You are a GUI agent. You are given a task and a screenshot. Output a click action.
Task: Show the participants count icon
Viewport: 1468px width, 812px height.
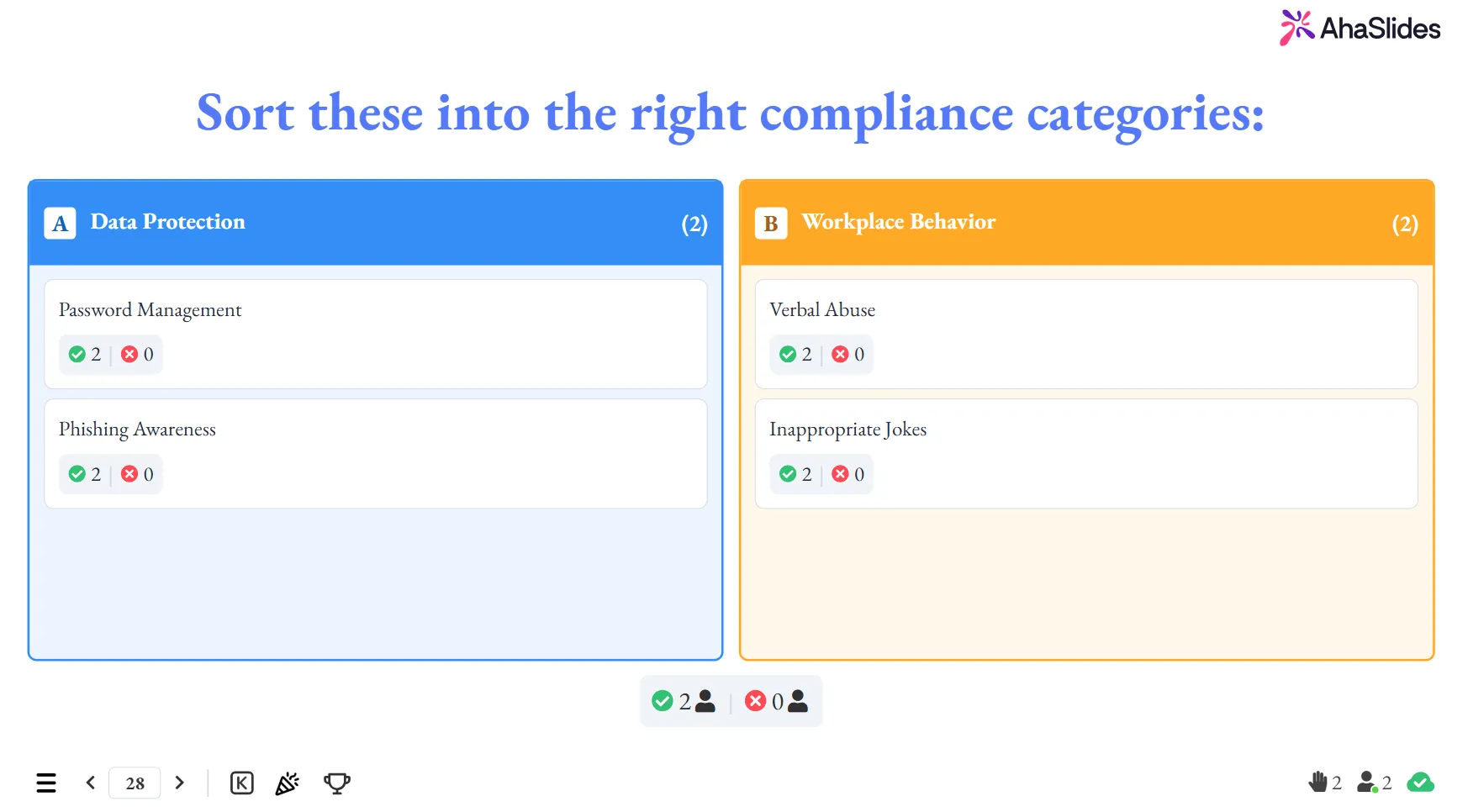[x=1367, y=783]
